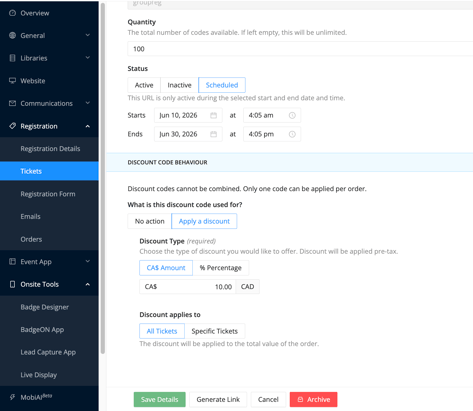Image resolution: width=473 pixels, height=411 pixels.
Task: Click the sidebar vertical scrollbar
Action: click(x=103, y=178)
